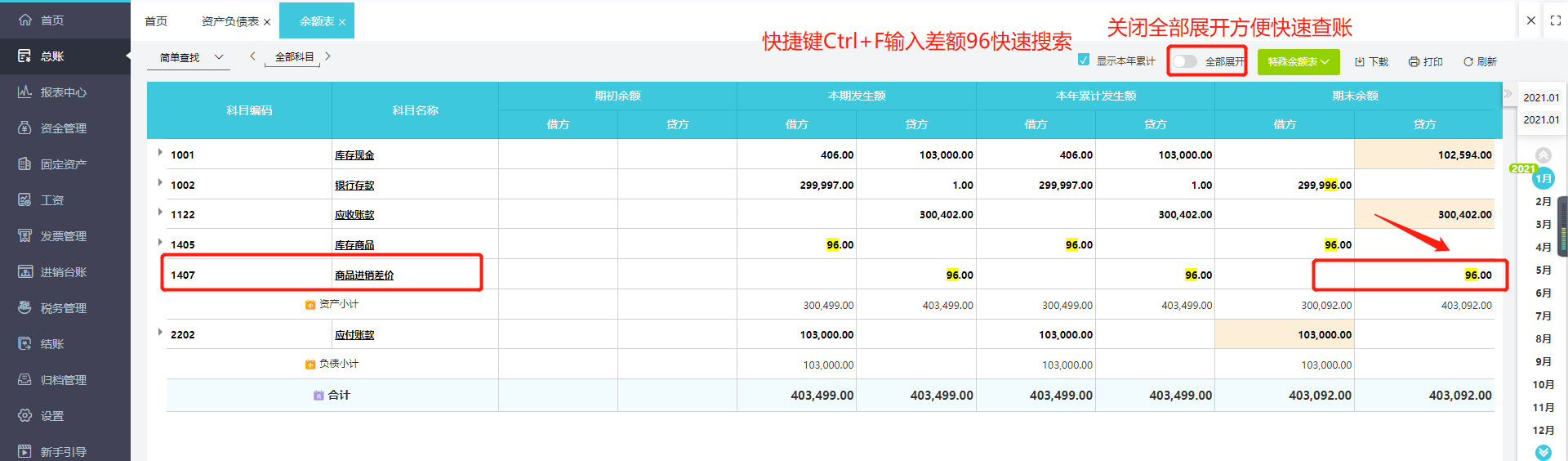This screenshot has height=461, width=1568.
Task: Switch to the 首页 tab
Action: click(156, 21)
